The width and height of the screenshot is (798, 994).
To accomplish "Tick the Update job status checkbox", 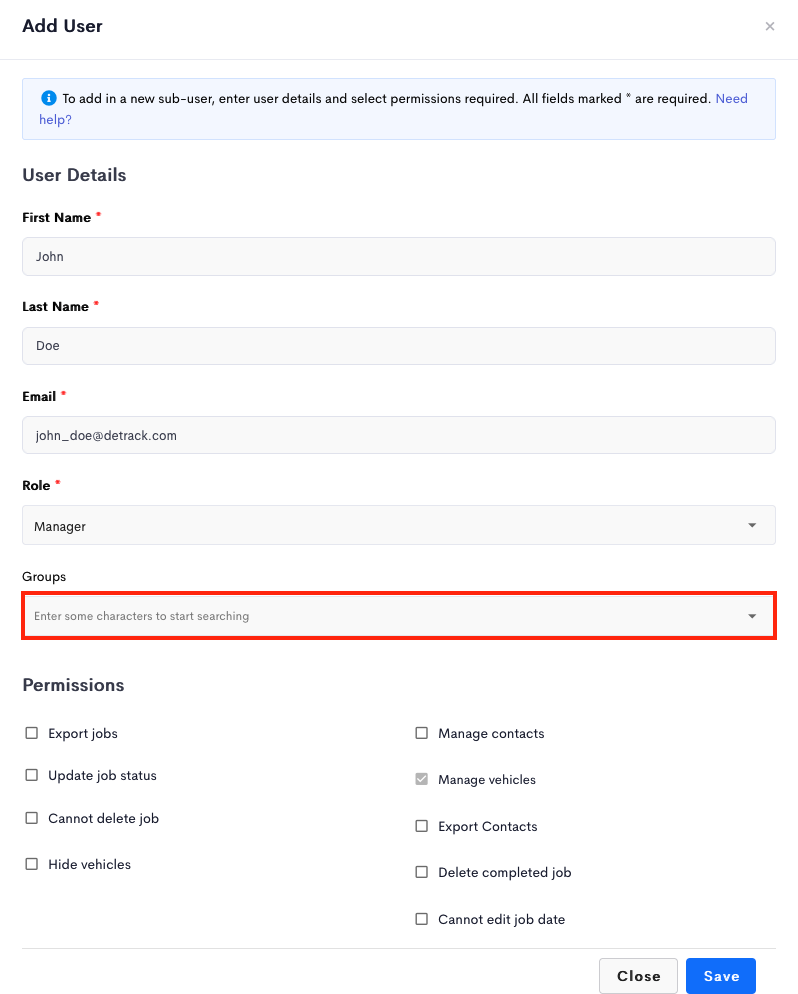I will [32, 775].
